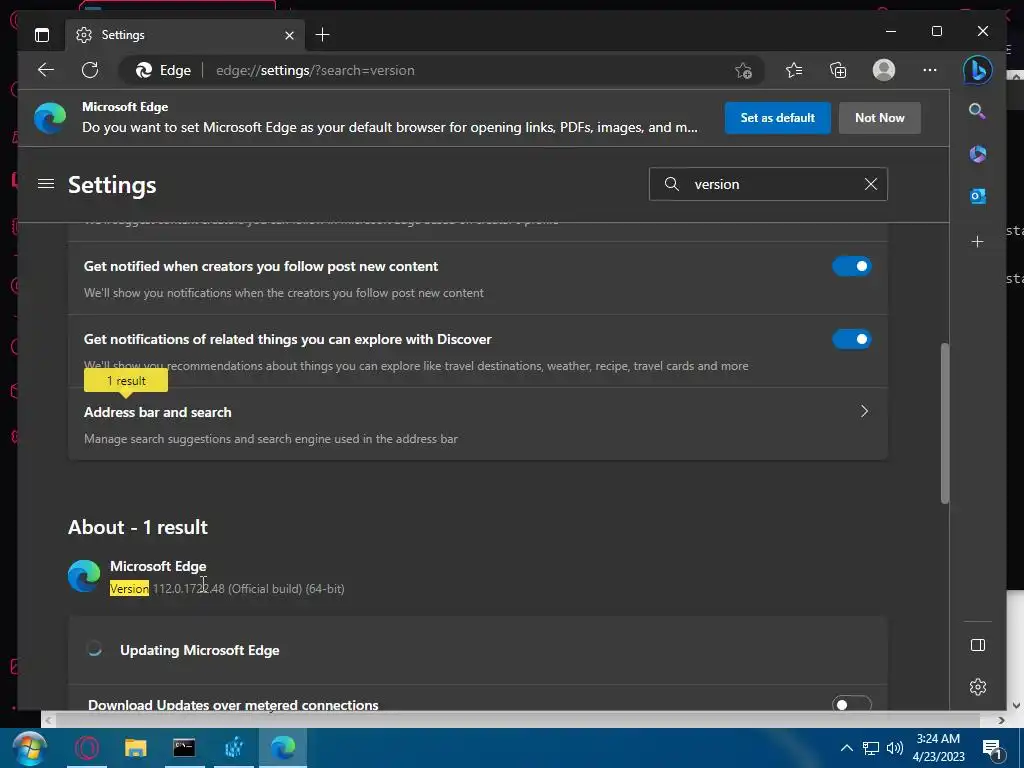Open Microsoft 365 sidebar icon

(978, 154)
